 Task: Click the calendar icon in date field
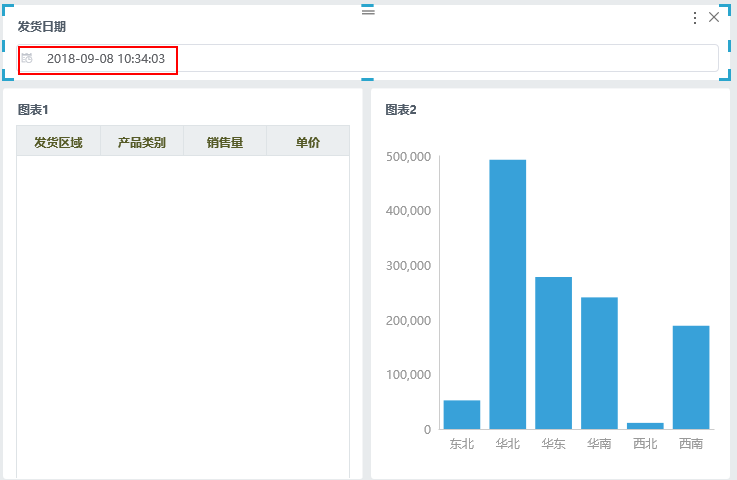[x=27, y=58]
